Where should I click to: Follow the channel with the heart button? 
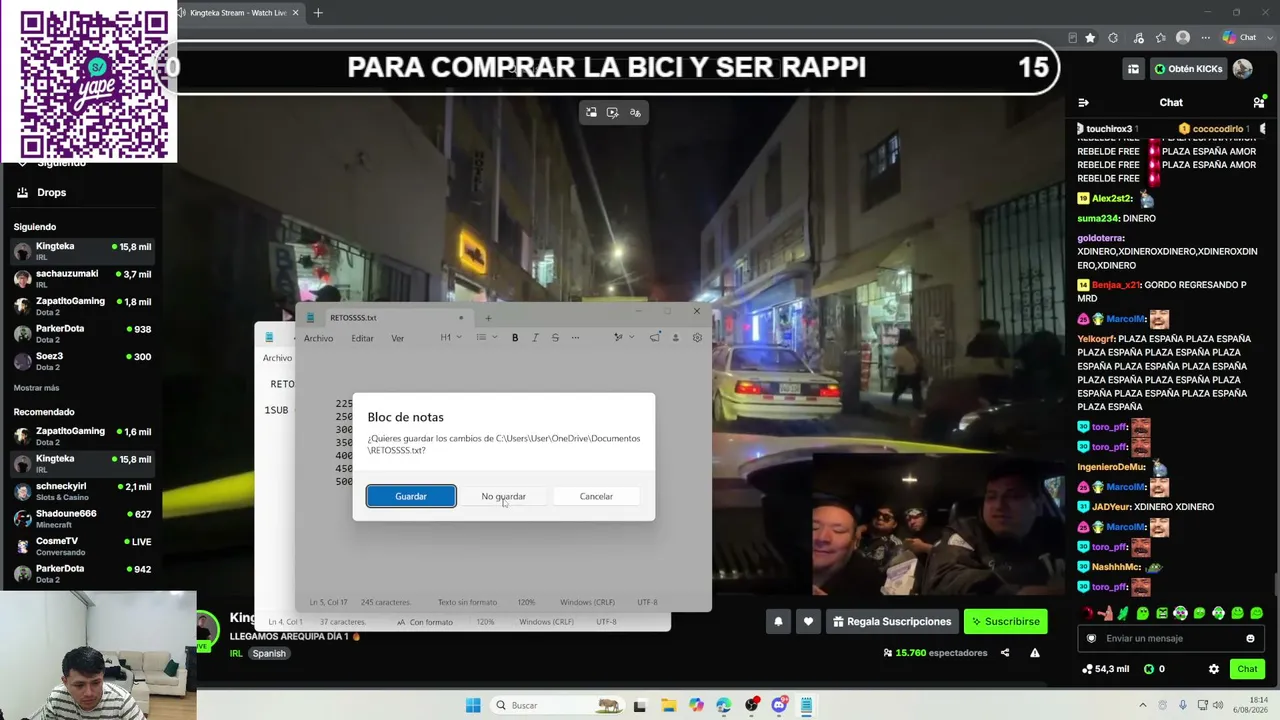coord(808,621)
